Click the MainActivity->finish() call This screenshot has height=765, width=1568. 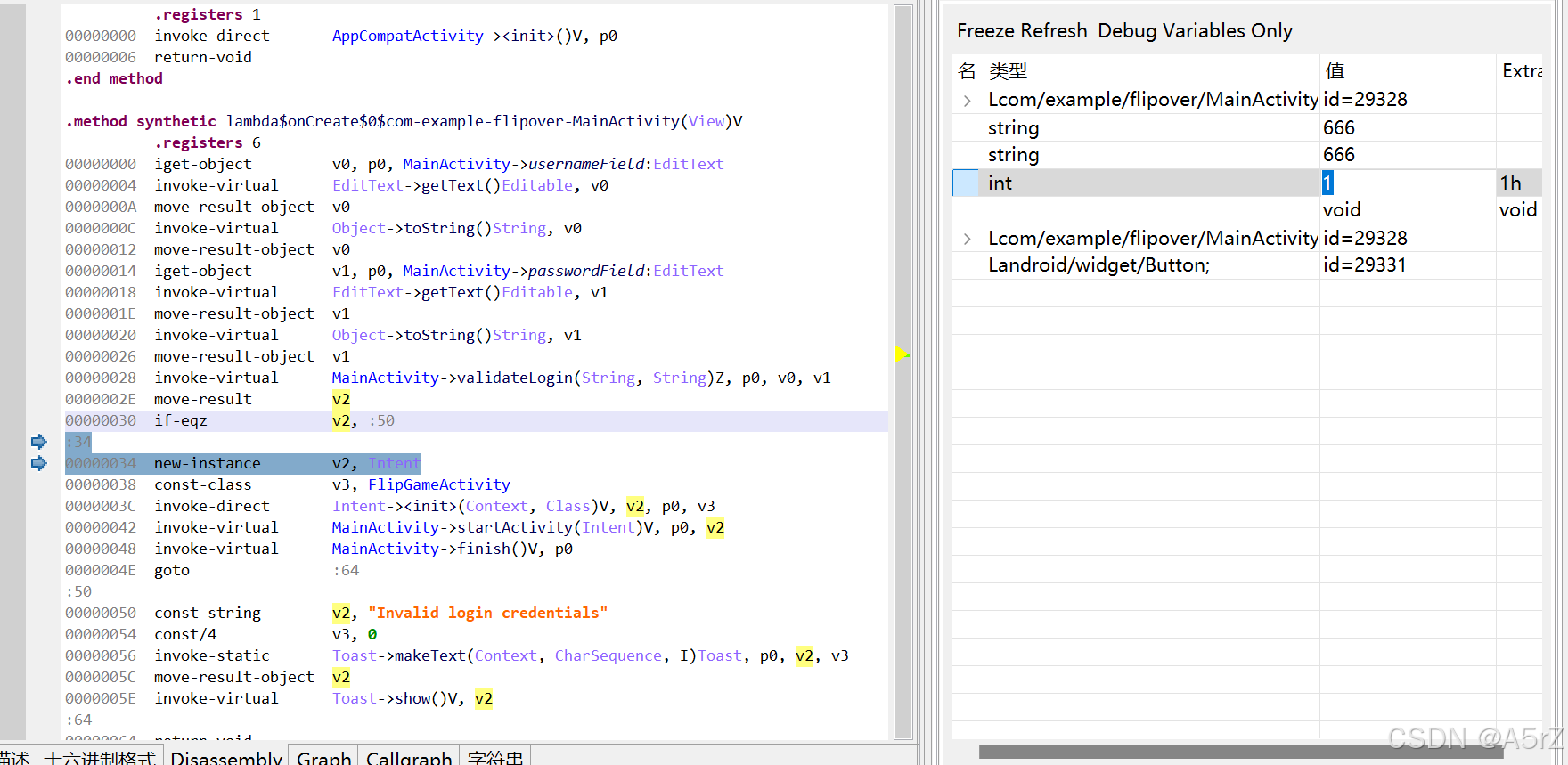pyautogui.click(x=438, y=549)
